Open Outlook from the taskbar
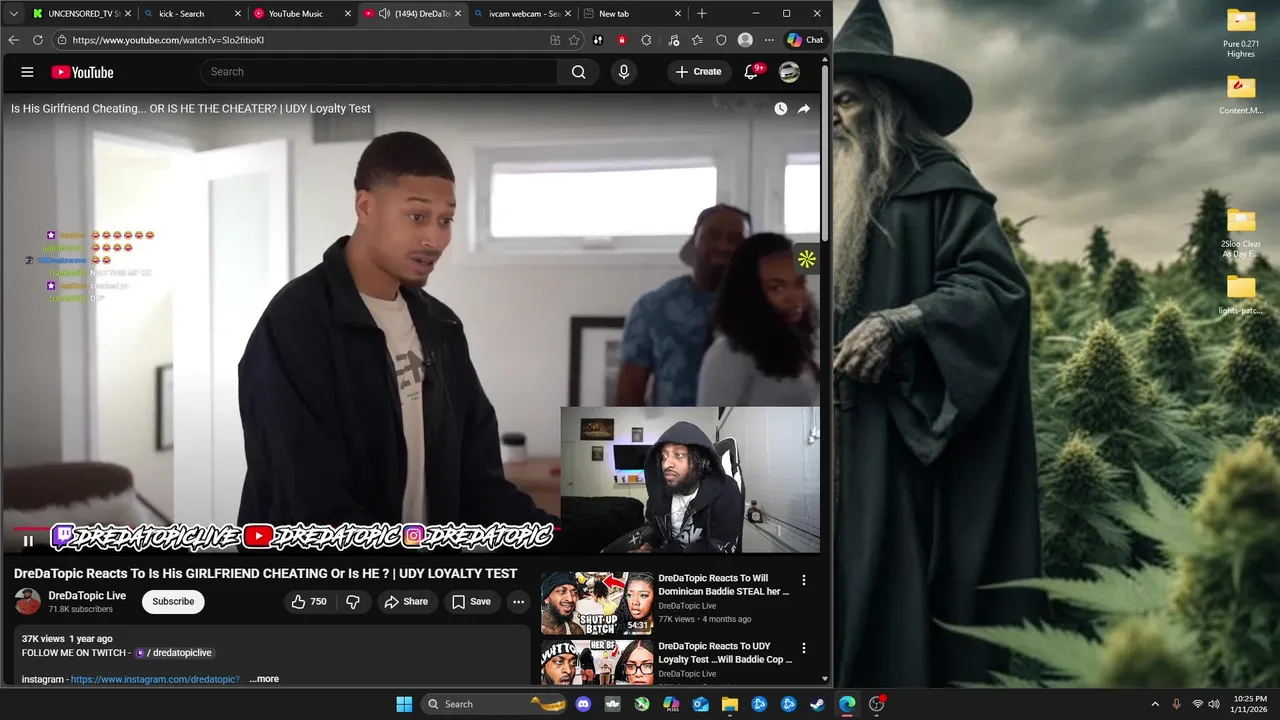 click(701, 704)
